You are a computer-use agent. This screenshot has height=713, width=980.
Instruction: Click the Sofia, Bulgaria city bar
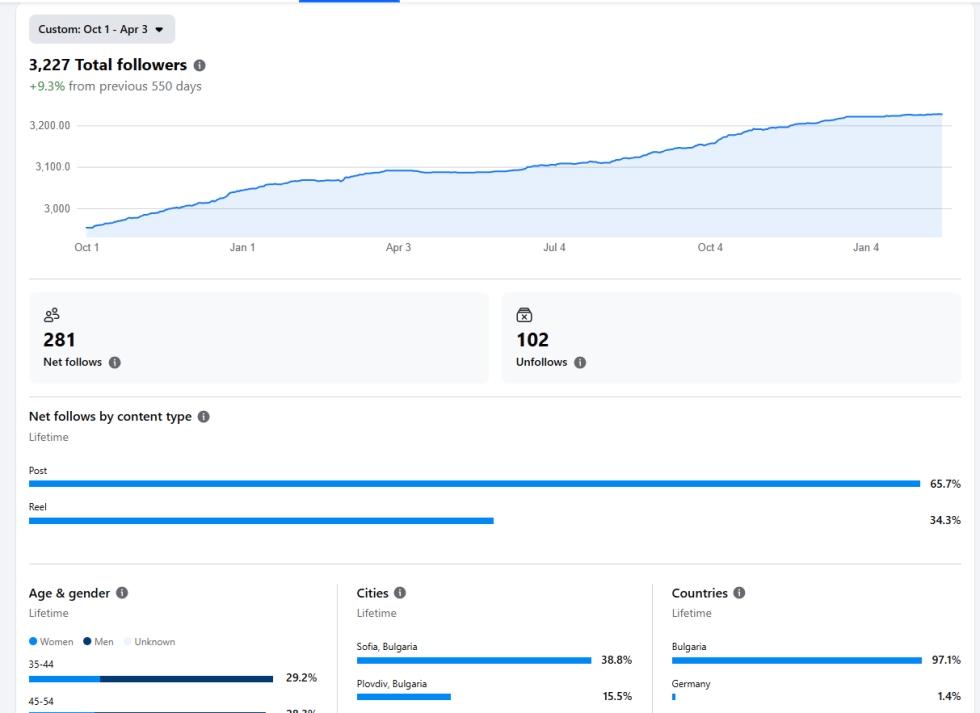[x=474, y=660]
